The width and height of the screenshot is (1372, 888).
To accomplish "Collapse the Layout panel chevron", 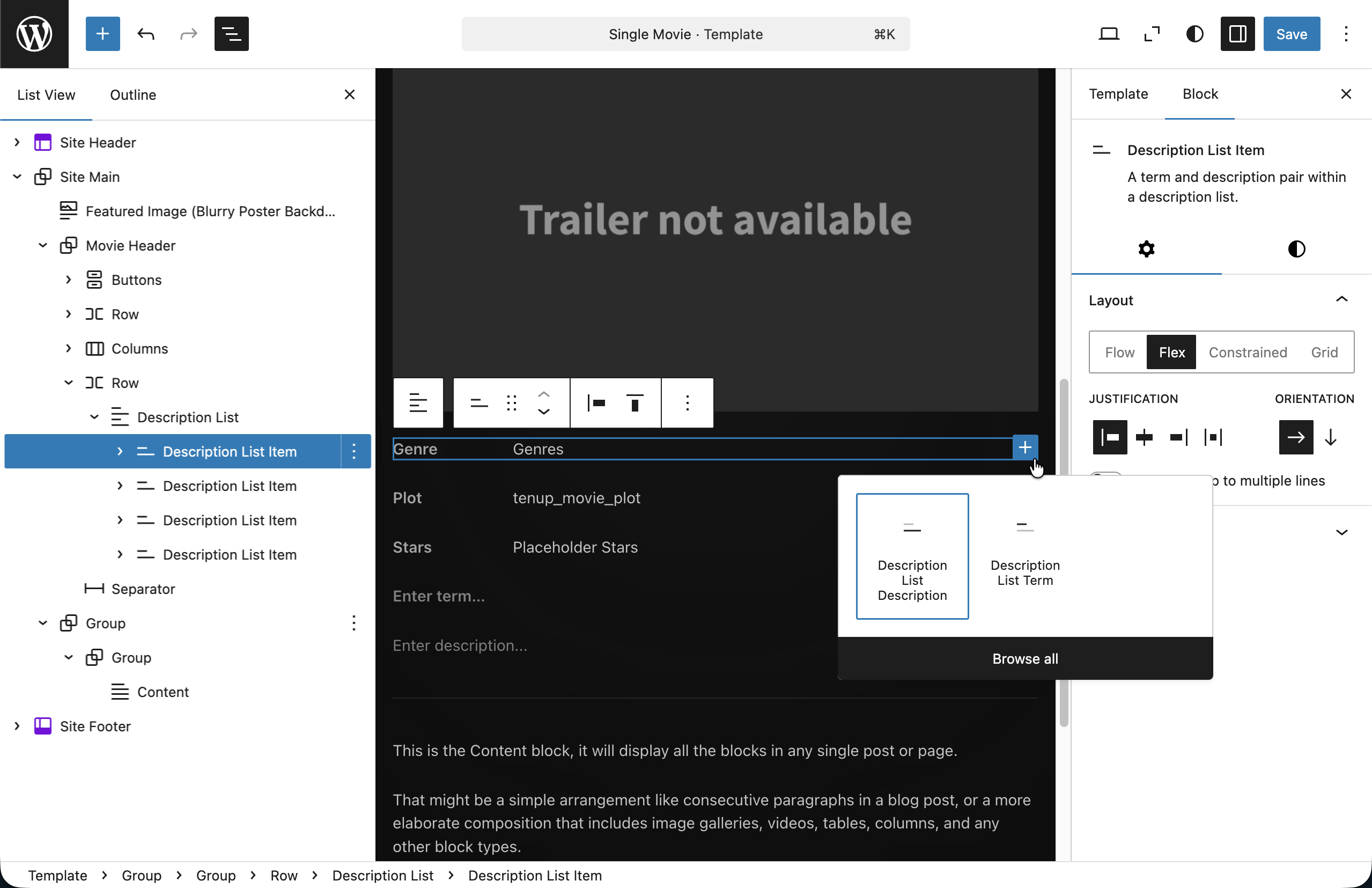I will [x=1341, y=300].
